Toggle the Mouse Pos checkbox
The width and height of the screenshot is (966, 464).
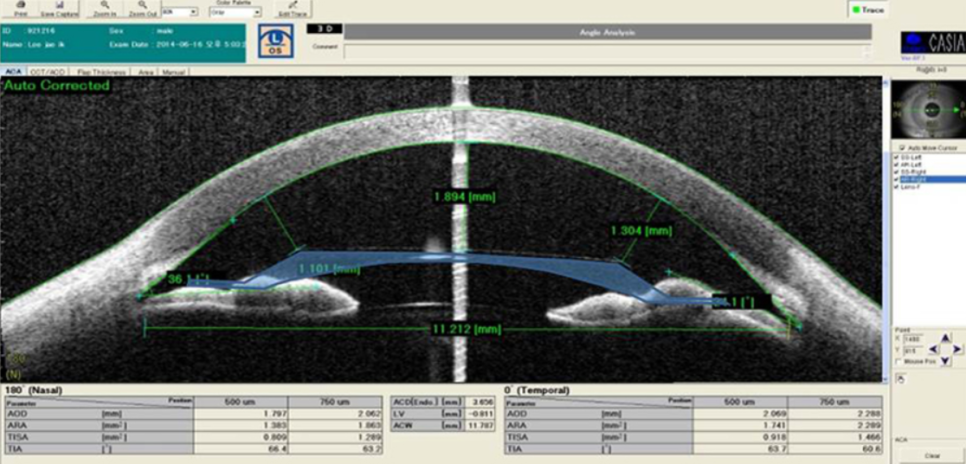pos(902,360)
